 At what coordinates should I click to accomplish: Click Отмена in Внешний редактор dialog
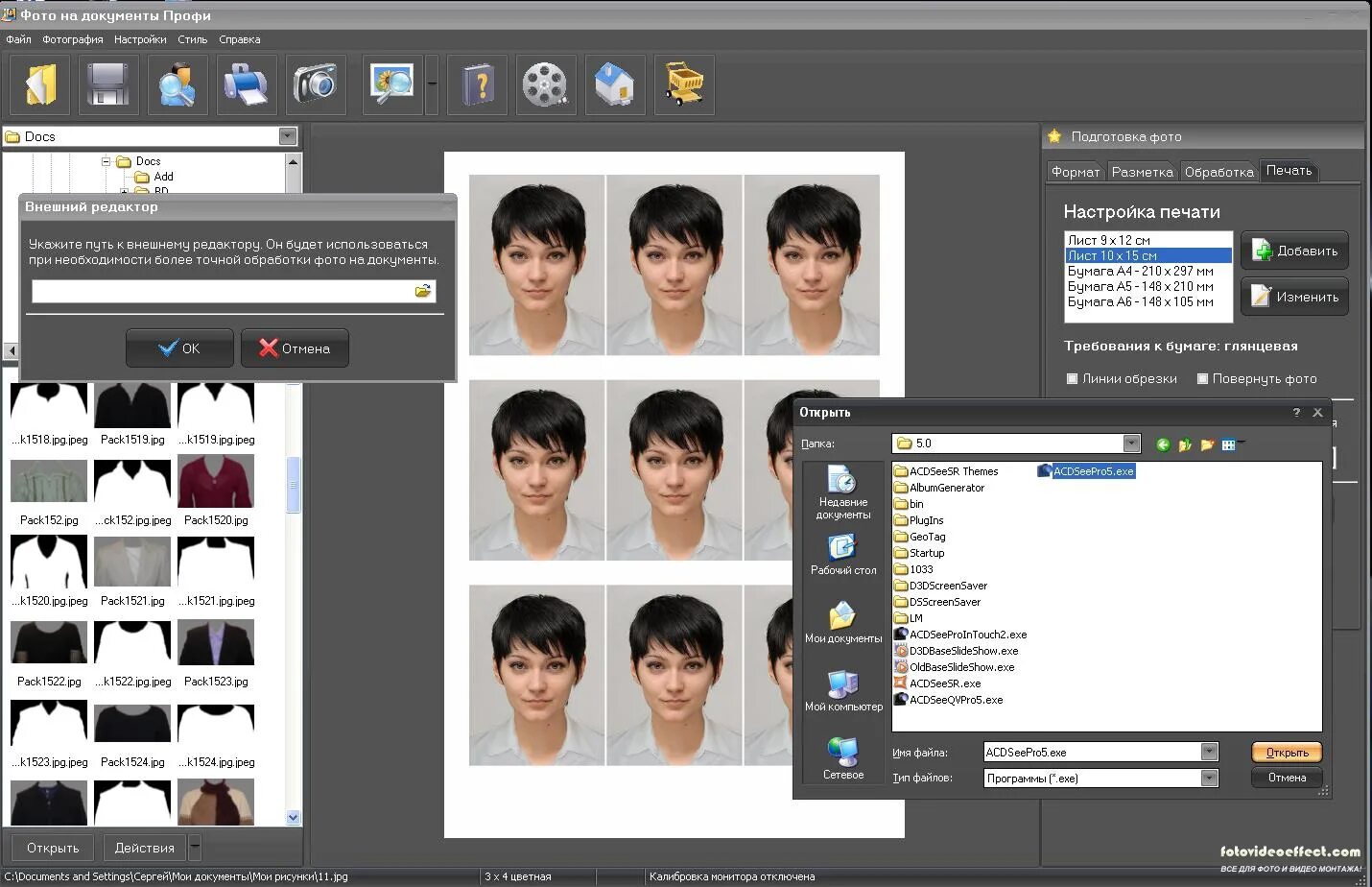(295, 348)
